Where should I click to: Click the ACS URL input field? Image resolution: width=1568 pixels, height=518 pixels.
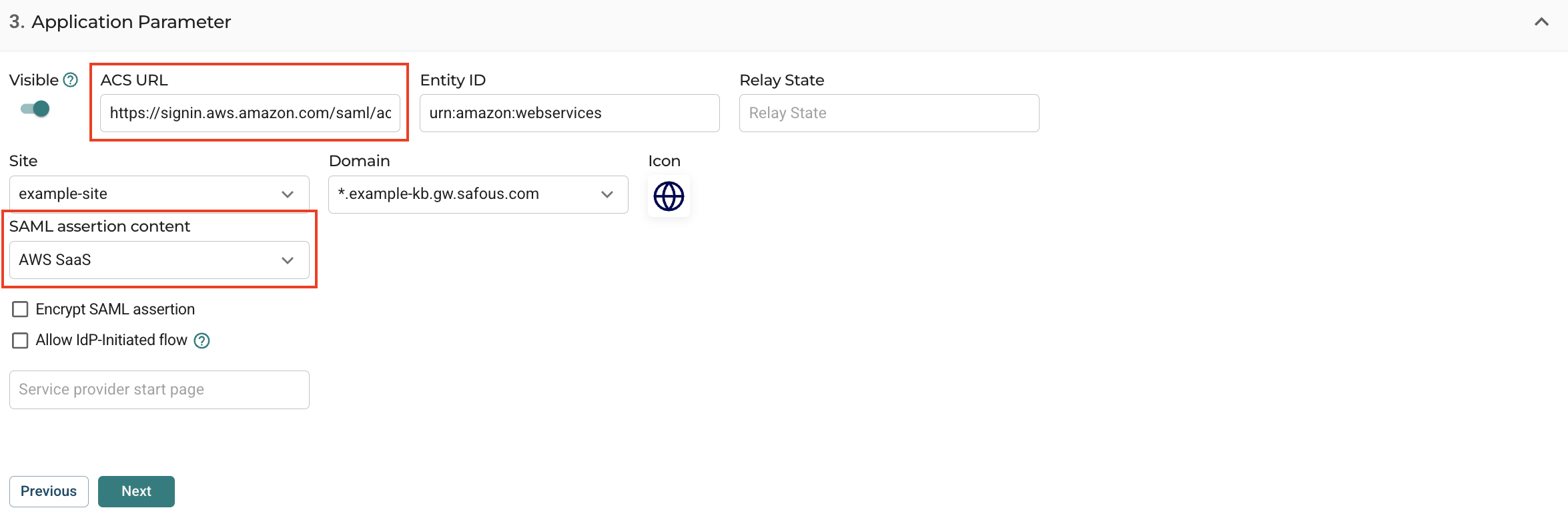click(x=250, y=113)
